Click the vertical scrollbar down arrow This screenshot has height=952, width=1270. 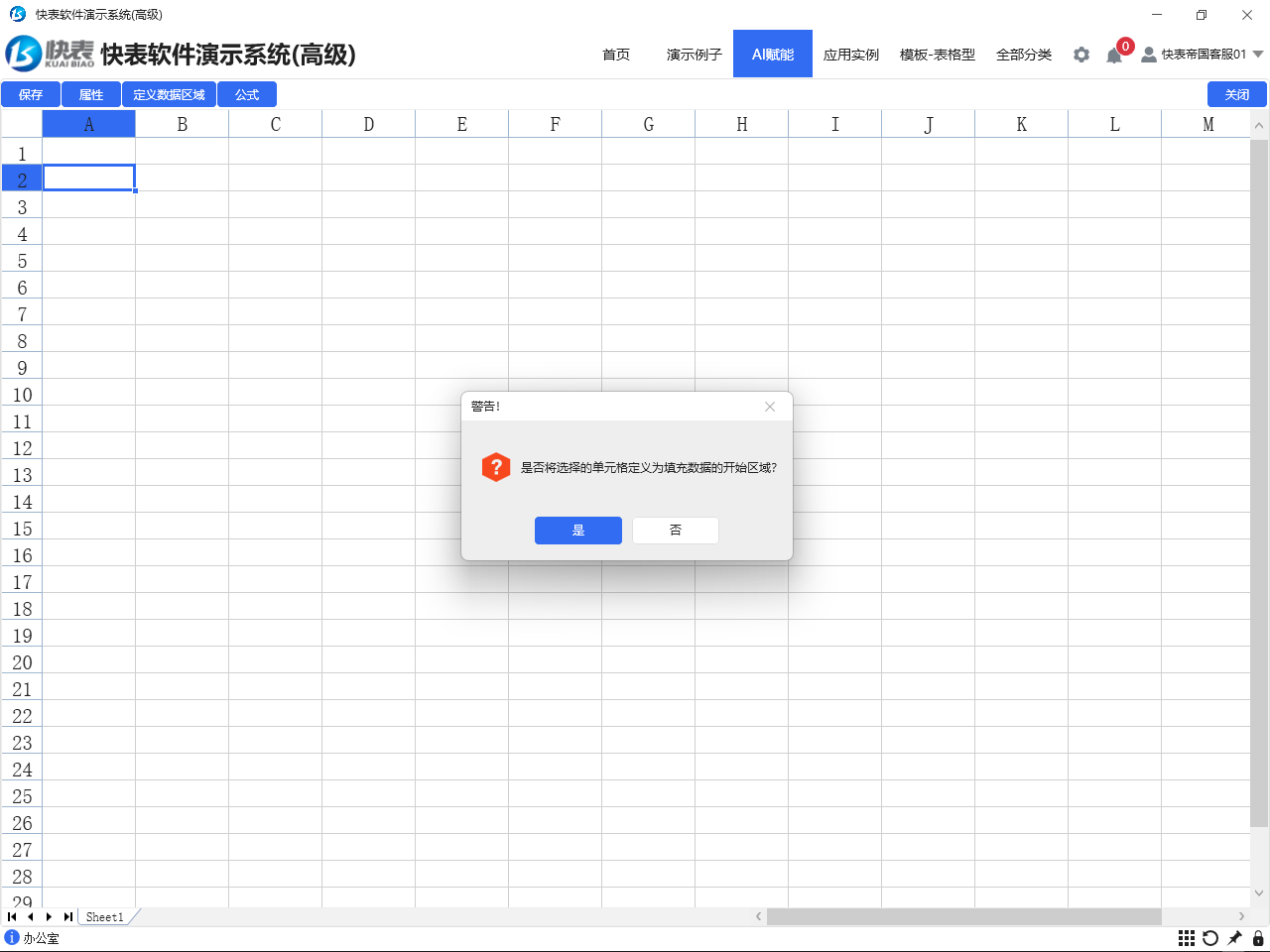(x=1259, y=892)
